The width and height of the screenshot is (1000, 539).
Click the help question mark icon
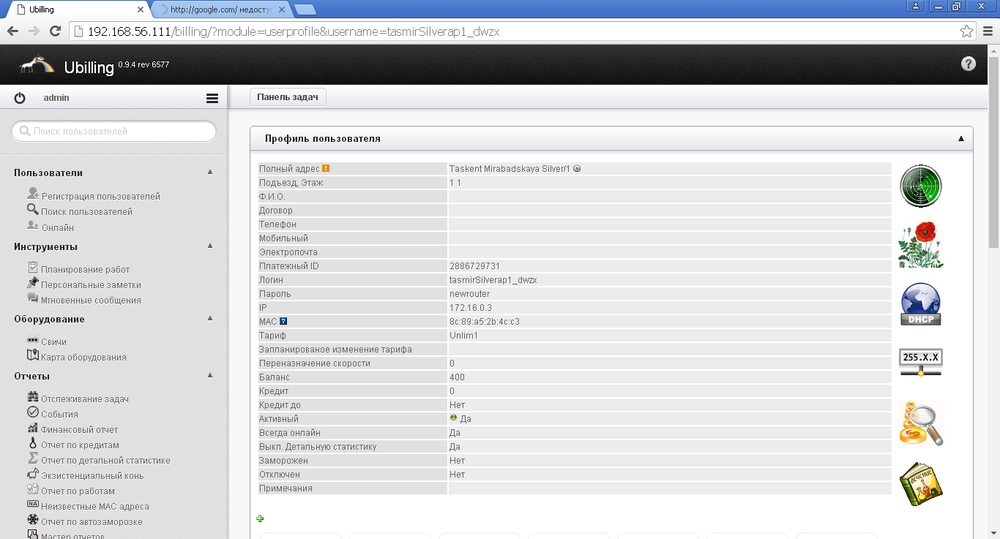[x=967, y=64]
